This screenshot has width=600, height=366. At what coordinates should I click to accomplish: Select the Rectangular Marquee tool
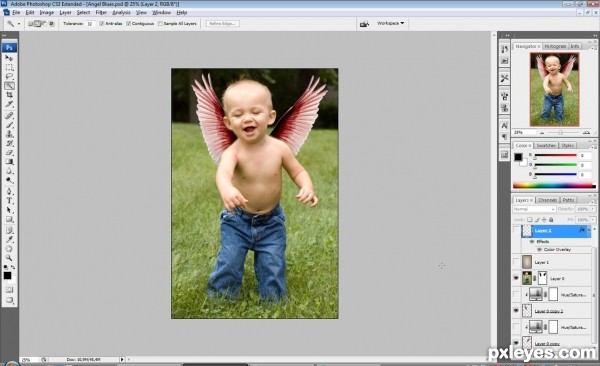9,67
